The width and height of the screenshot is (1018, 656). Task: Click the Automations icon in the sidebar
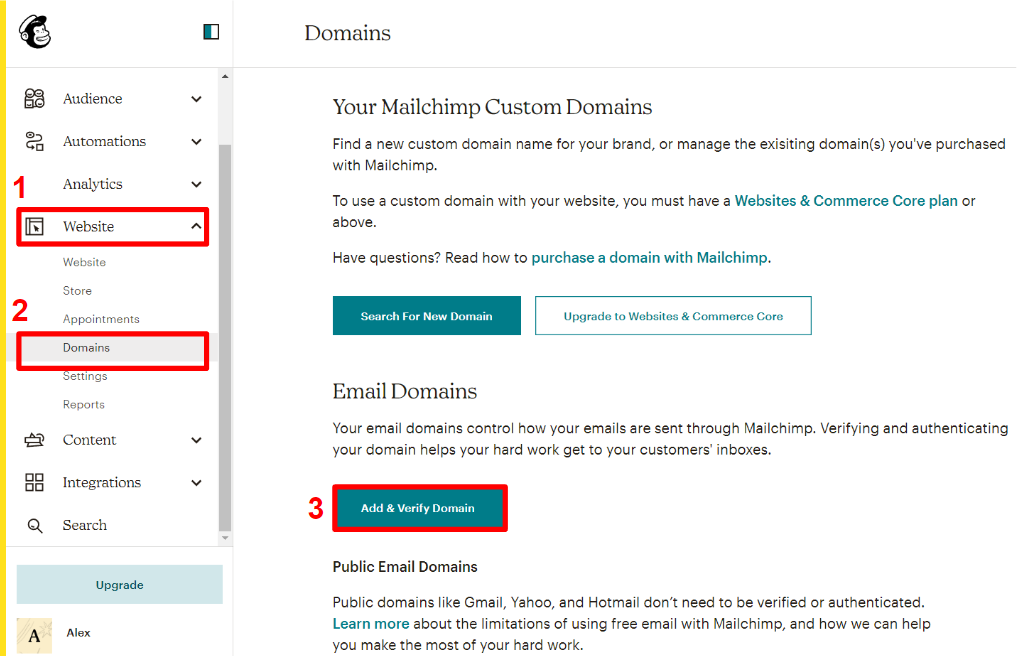(x=34, y=141)
